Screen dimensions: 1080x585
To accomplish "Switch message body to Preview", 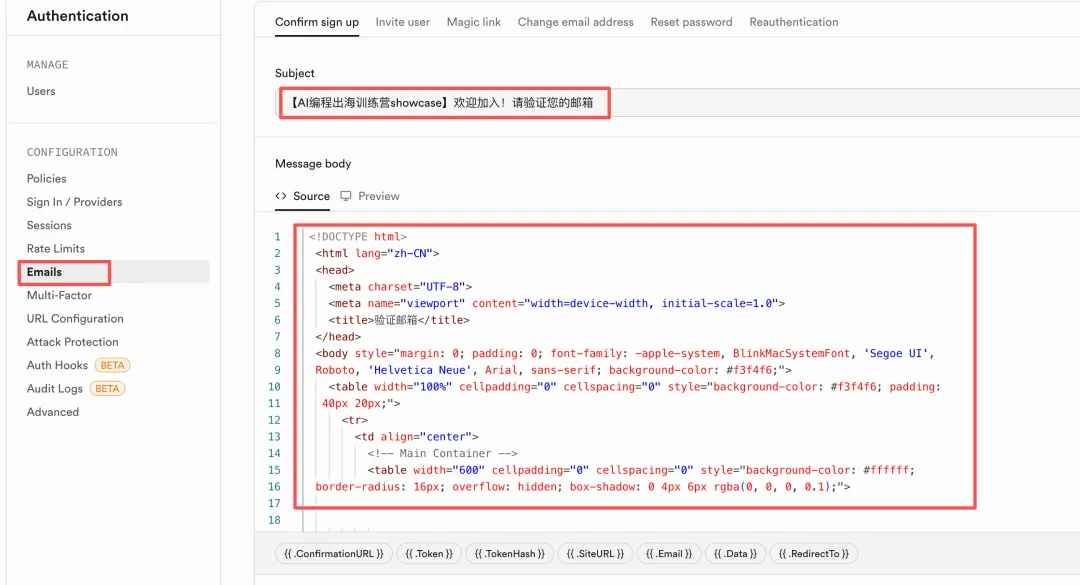I will pyautogui.click(x=370, y=196).
